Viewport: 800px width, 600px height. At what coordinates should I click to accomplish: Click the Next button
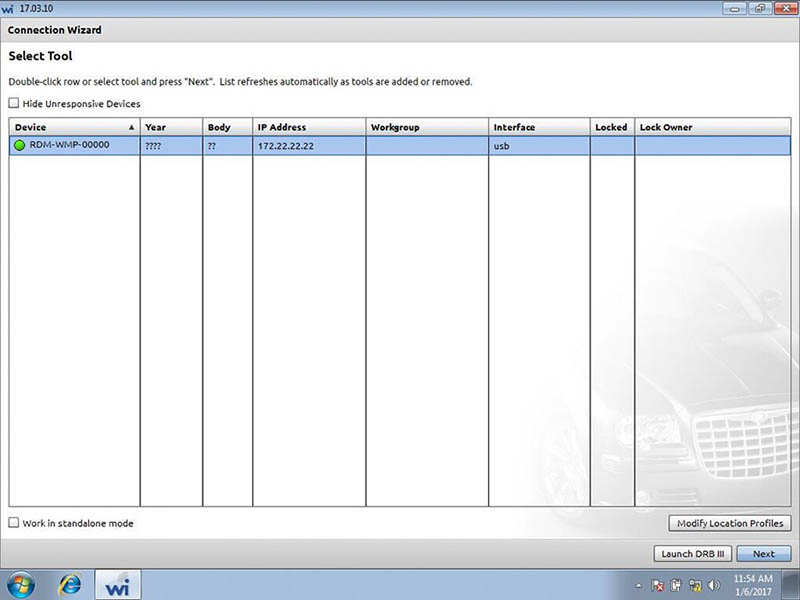click(763, 554)
